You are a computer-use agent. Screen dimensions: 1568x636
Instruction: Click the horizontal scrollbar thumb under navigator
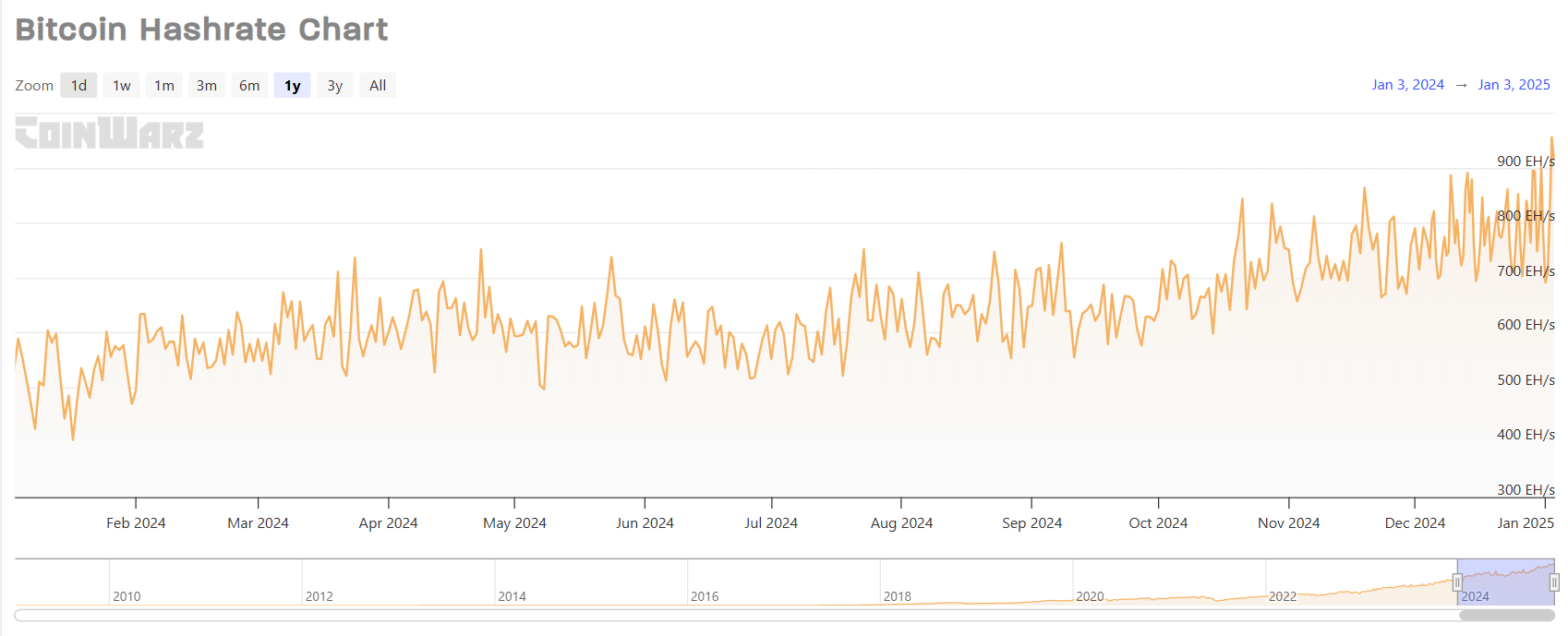[1507, 616]
